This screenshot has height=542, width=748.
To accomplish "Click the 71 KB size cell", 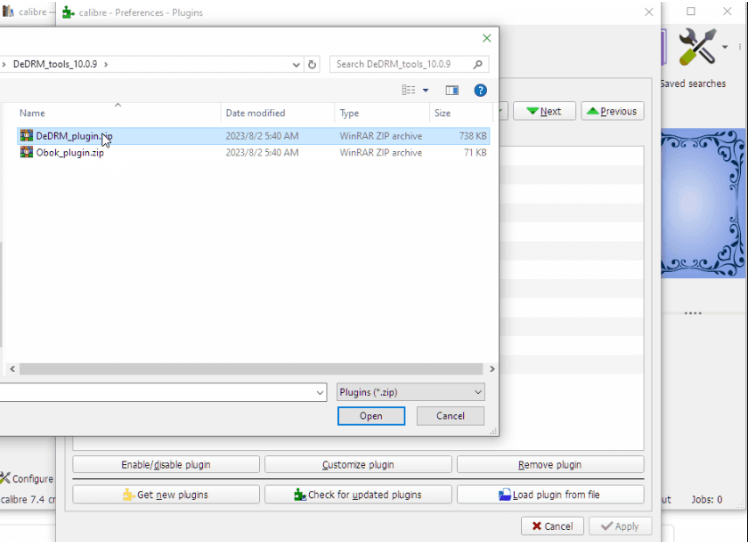I will coord(475,153).
